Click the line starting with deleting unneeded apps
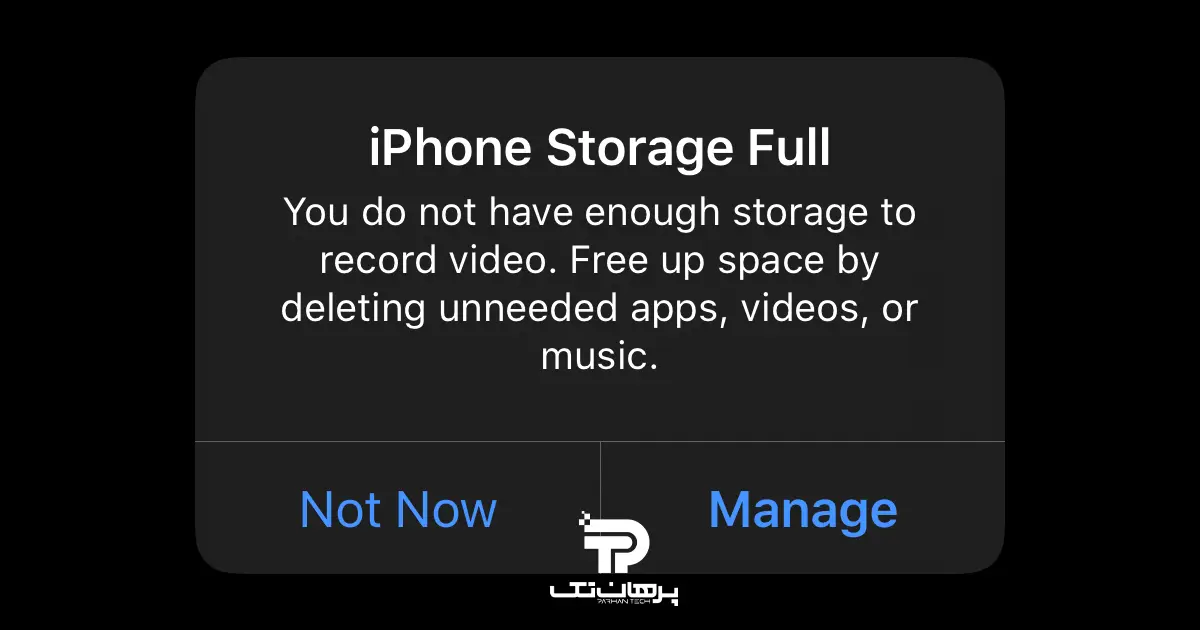The image size is (1200, 630). click(x=600, y=308)
